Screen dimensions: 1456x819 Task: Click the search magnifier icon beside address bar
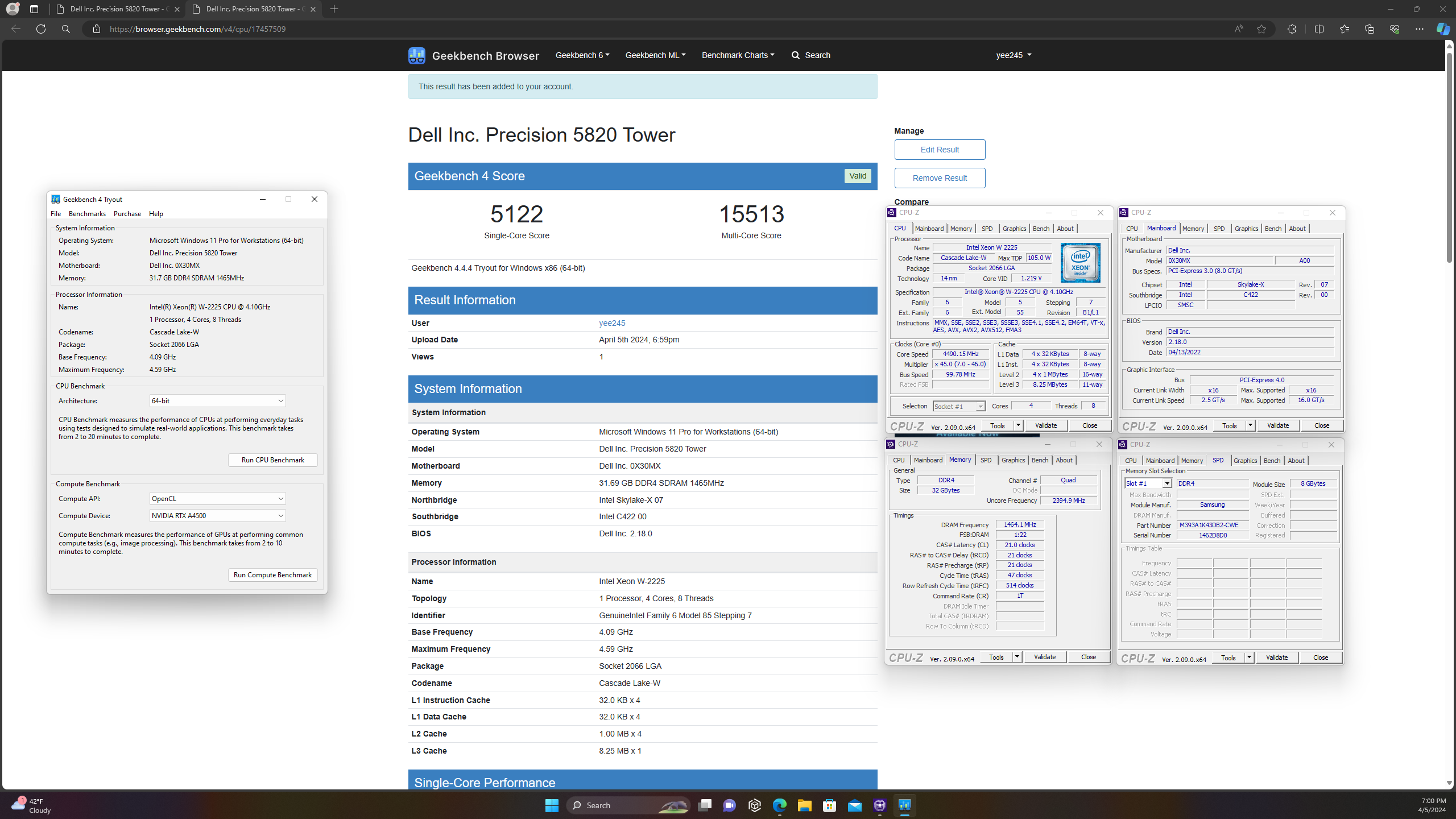click(66, 29)
